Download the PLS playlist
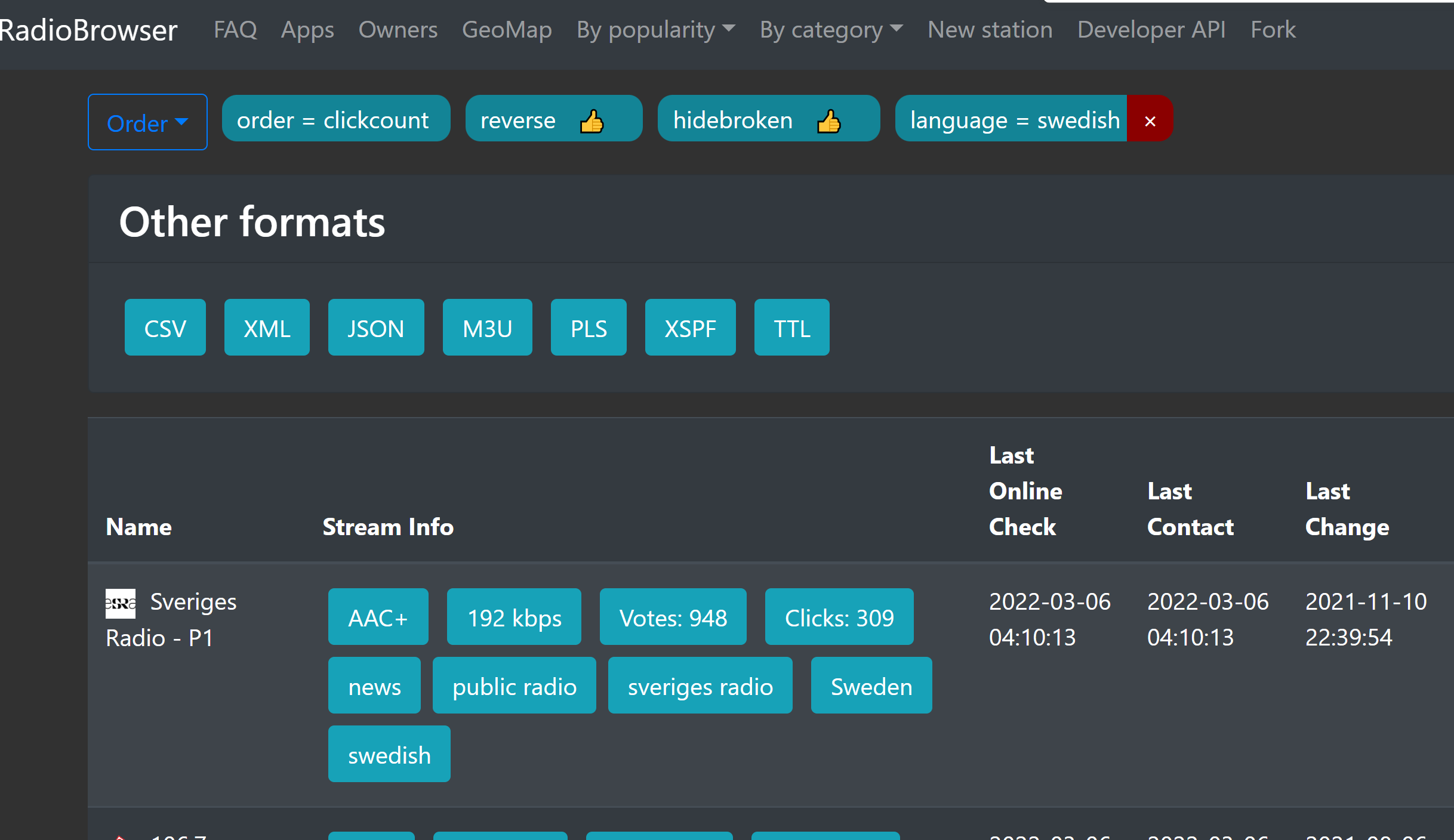The image size is (1454, 840). click(589, 328)
